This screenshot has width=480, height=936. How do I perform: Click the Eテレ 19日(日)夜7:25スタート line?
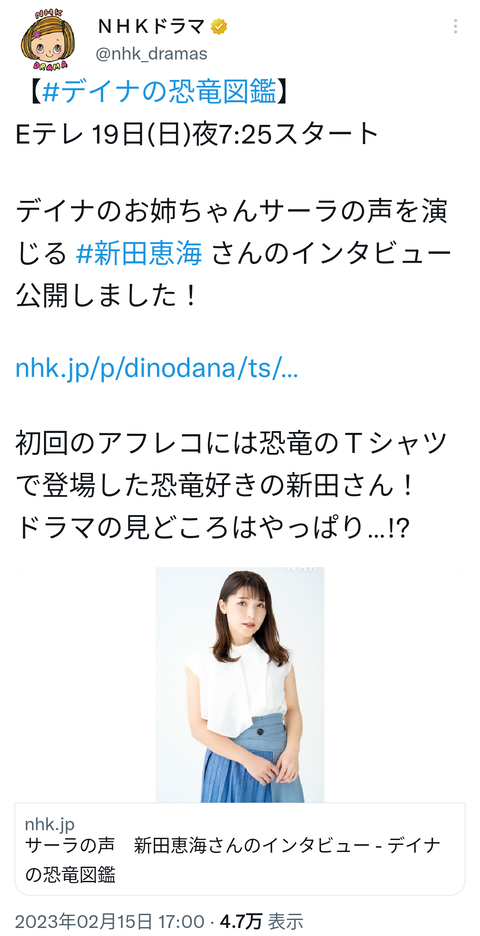click(x=197, y=134)
